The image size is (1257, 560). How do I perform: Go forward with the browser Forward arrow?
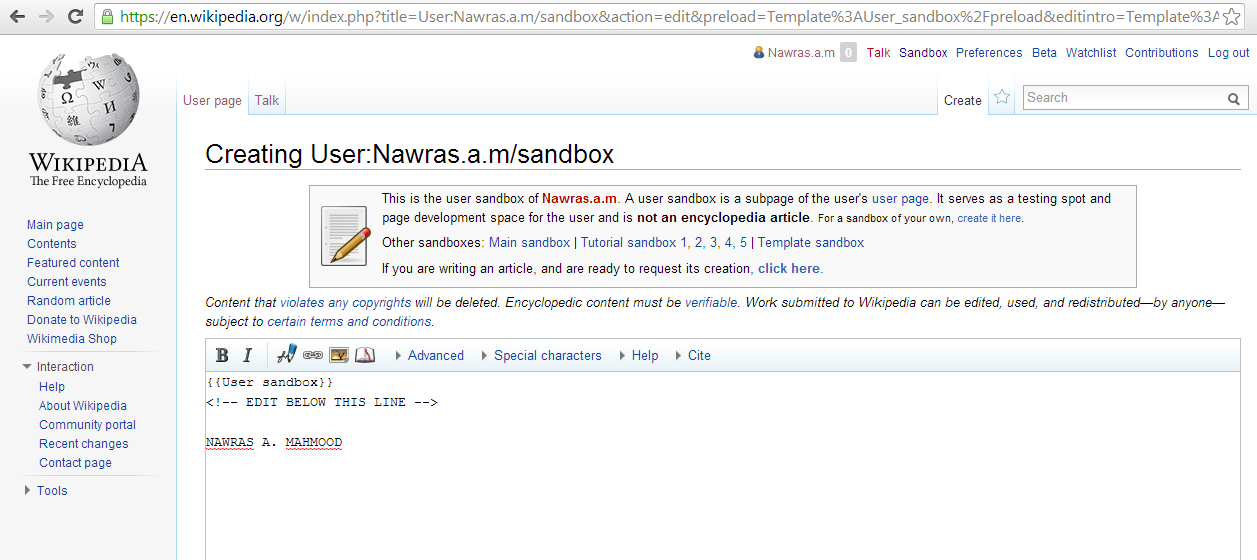[x=46, y=17]
